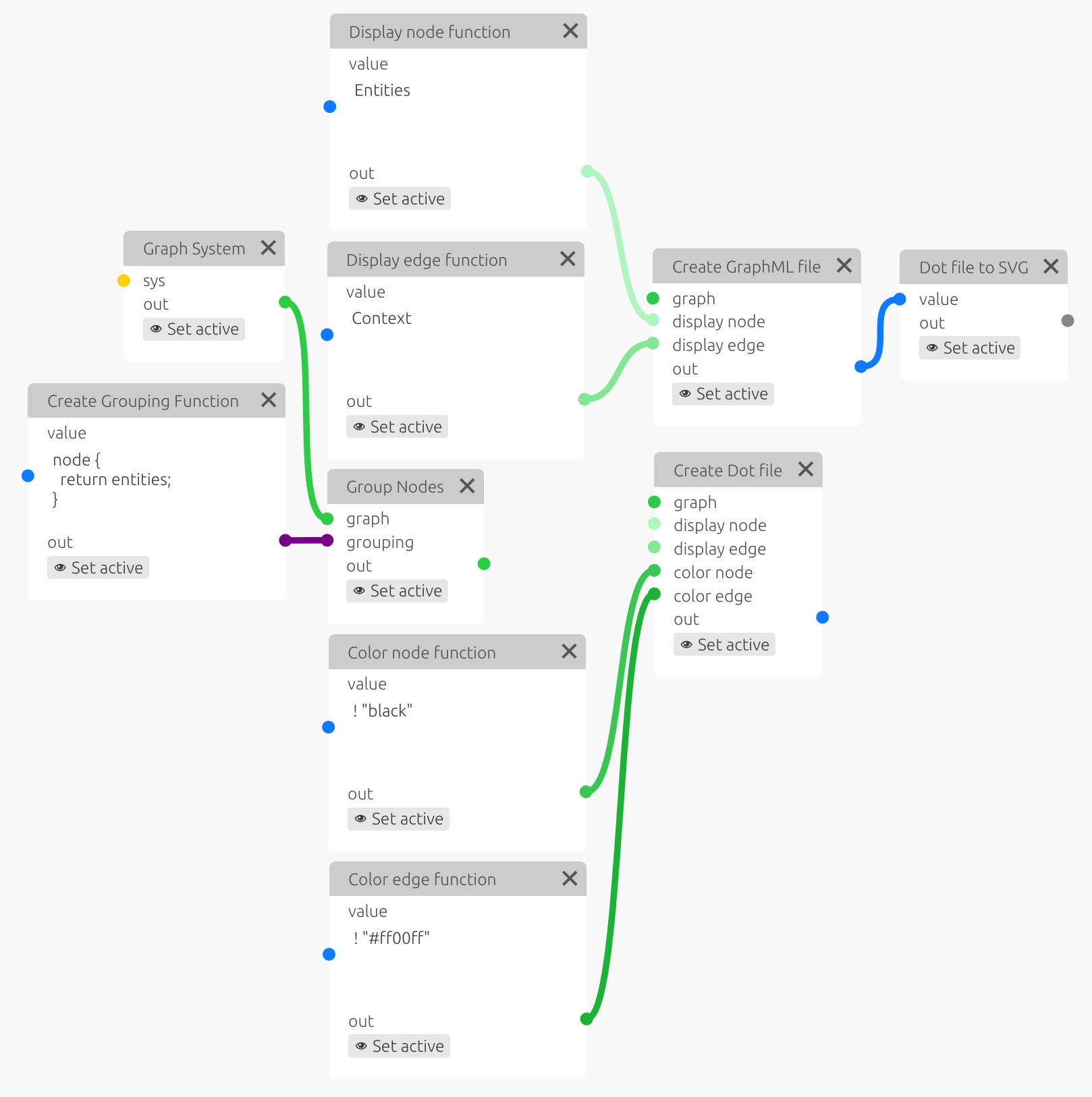Toggle Set active on Color edge function
Viewport: 1092px width, 1097px height.
[x=399, y=1046]
